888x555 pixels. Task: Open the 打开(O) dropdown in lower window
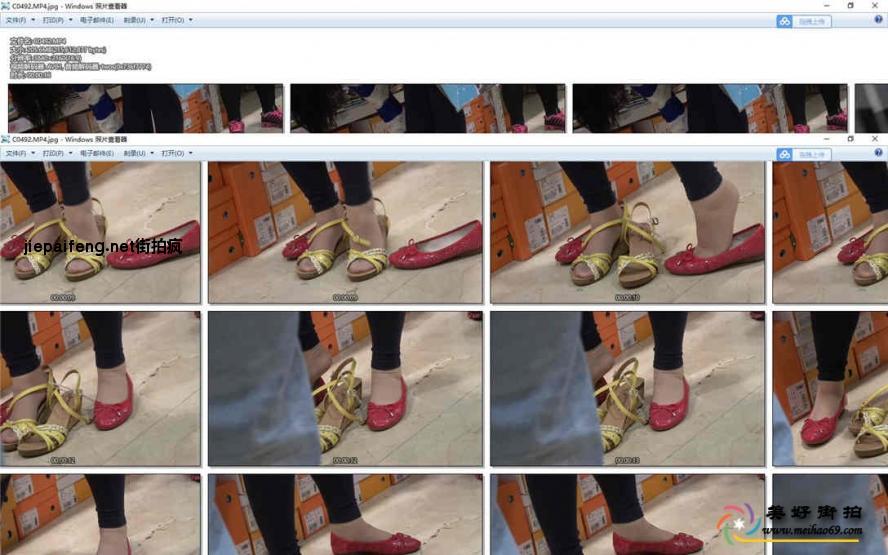[x=177, y=154]
